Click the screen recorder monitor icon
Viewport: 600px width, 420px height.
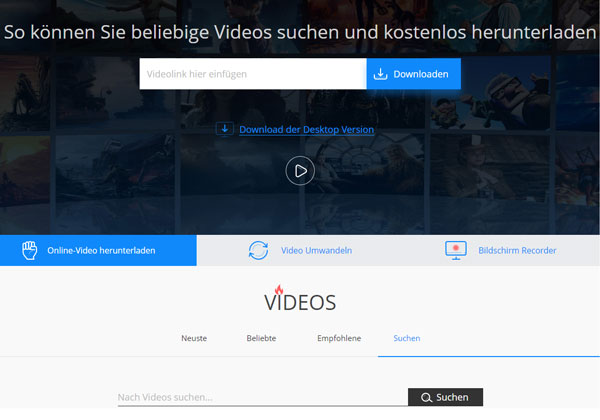pos(456,251)
